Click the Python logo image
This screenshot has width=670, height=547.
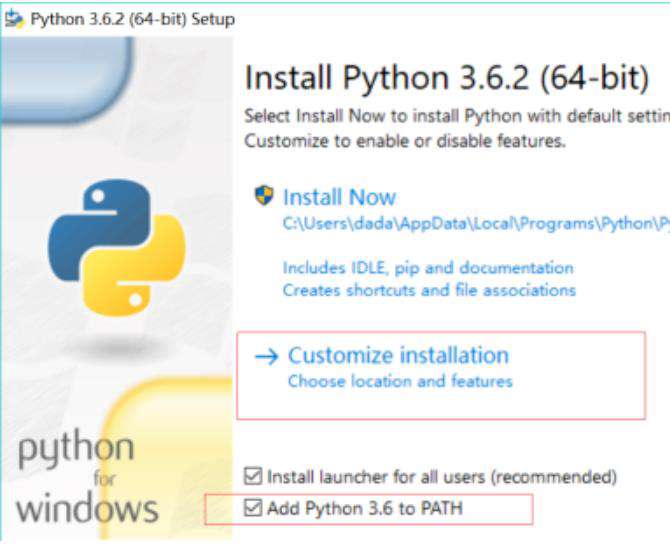pyautogui.click(x=117, y=247)
